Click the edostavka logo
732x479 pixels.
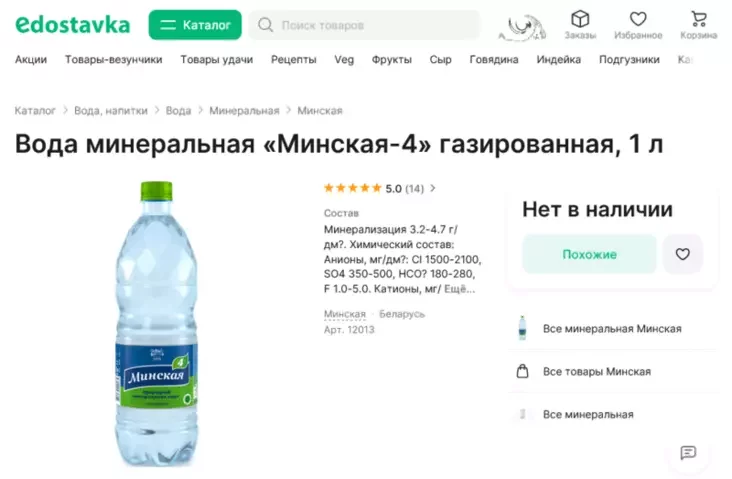[x=73, y=25]
